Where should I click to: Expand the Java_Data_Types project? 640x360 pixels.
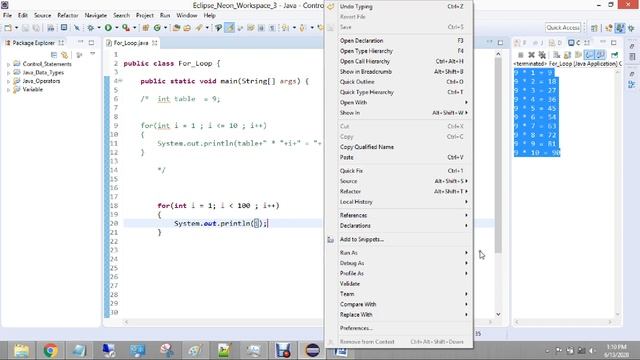8,73
